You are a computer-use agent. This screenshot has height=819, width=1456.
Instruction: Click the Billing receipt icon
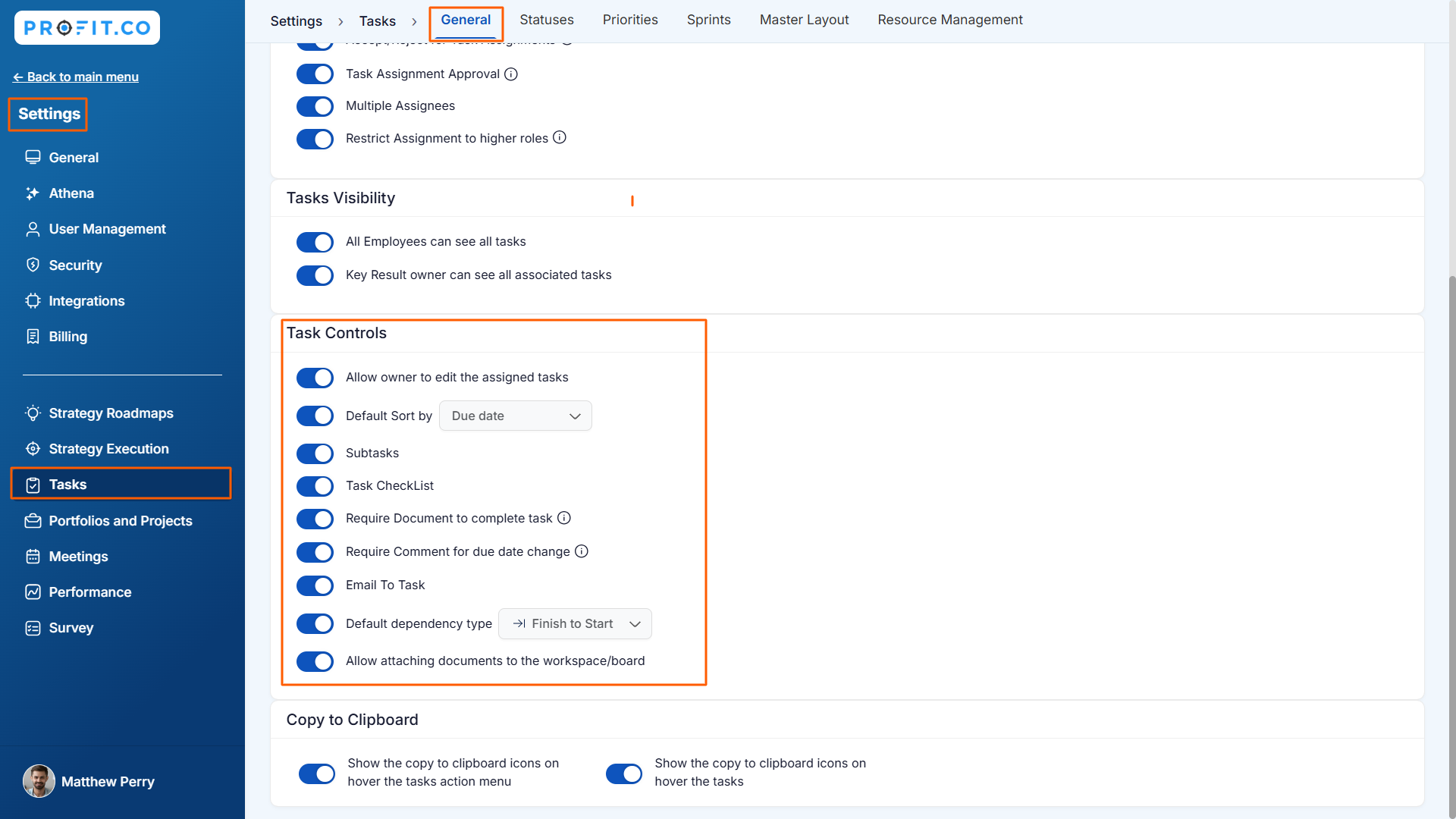[x=33, y=337]
